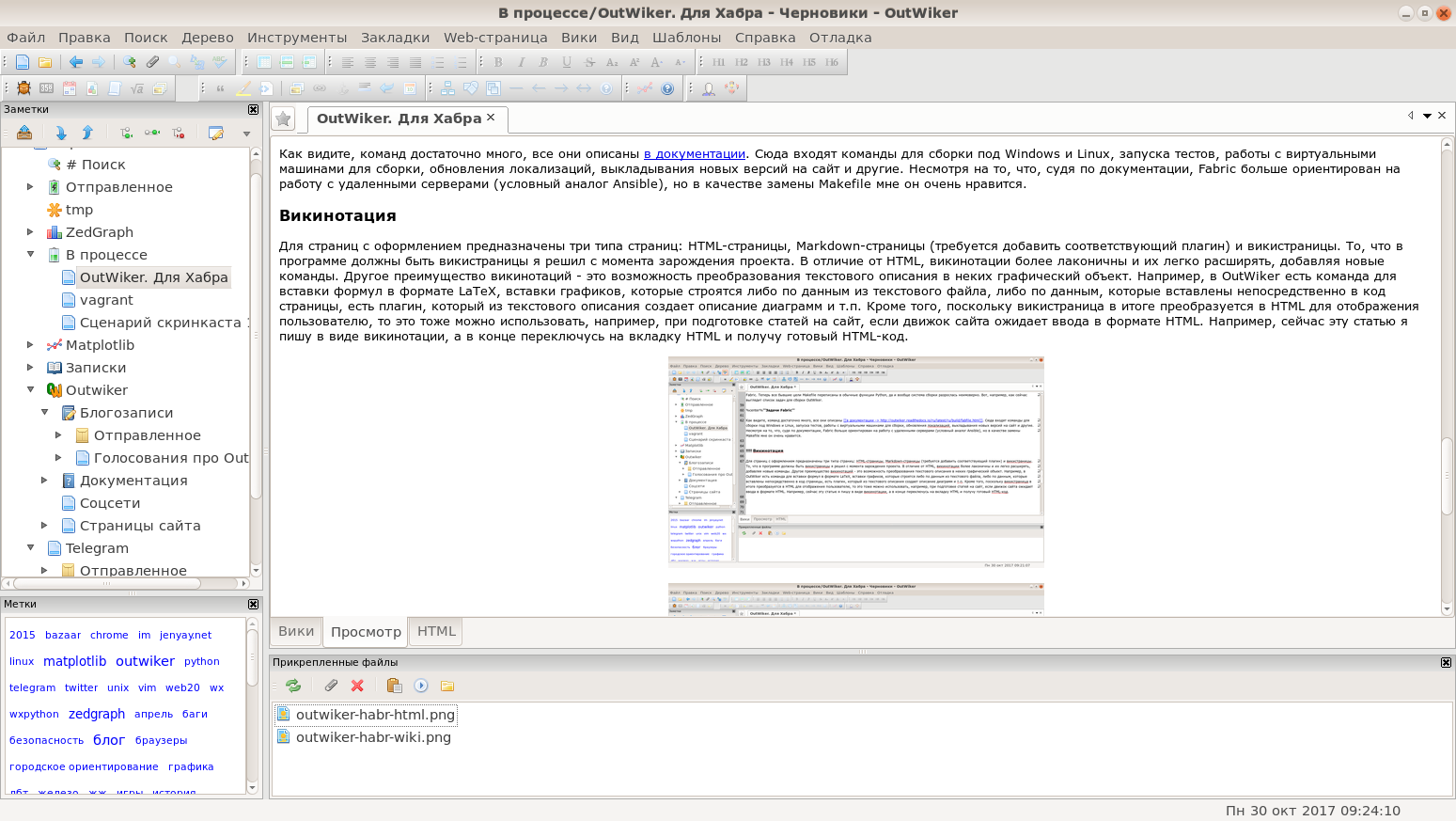Click the go-to-parent icon in Заметки panel

coord(24,133)
